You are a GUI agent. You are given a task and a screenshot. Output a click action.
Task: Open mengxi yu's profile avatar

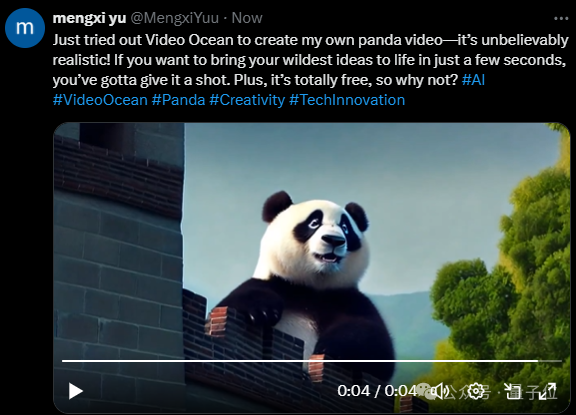point(25,28)
